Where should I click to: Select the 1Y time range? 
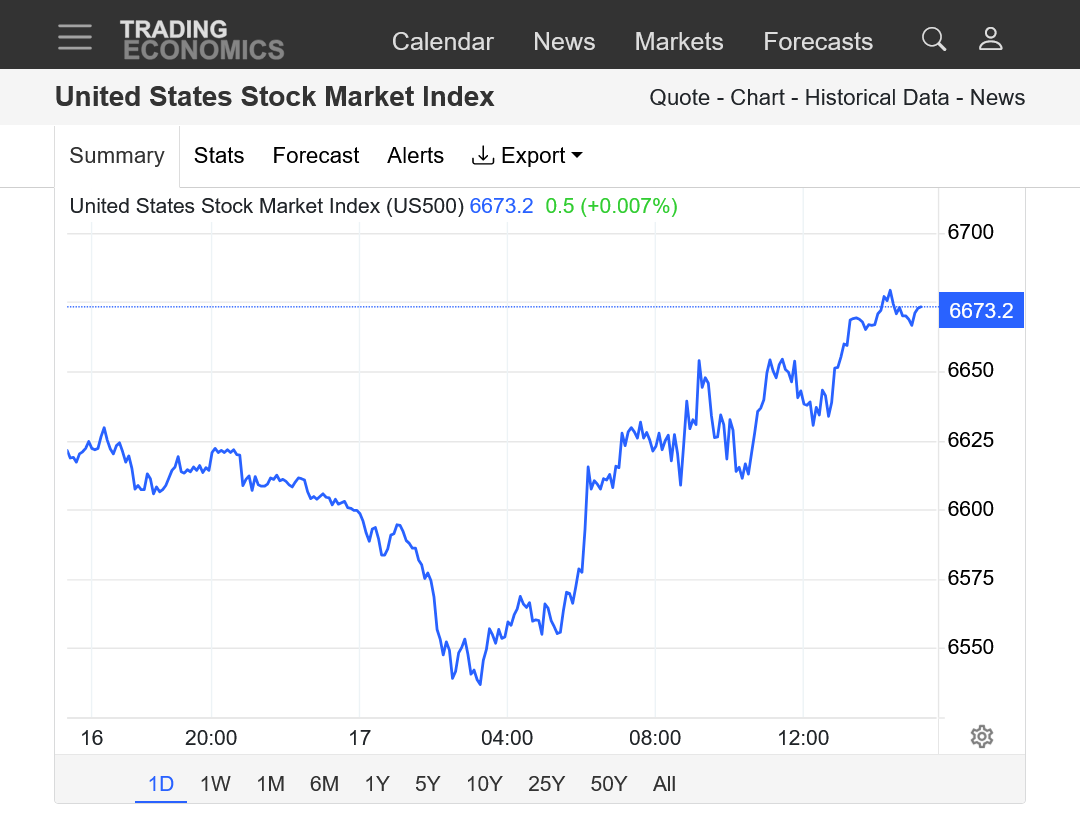coord(376,784)
